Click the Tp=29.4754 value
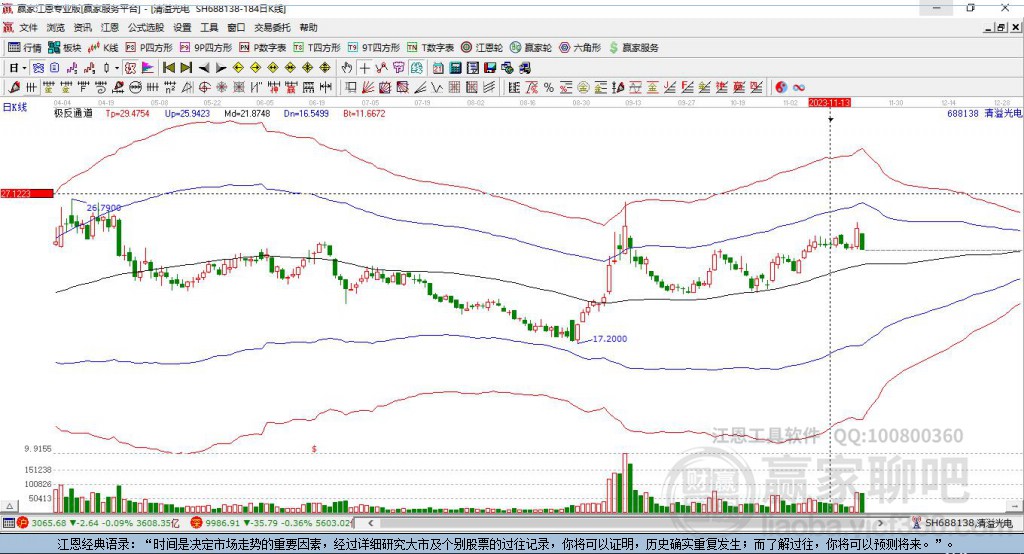This screenshot has height=554, width=1024. tap(127, 114)
